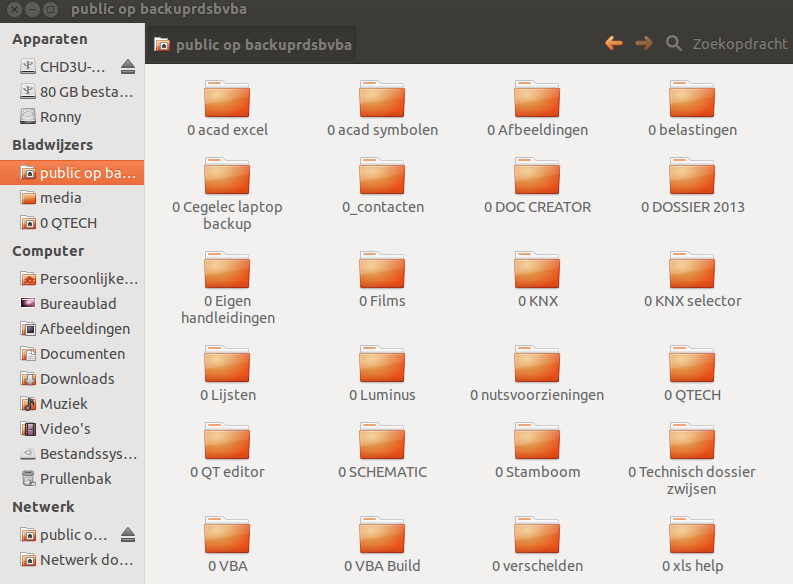Unmount the public network share in Netwerk
The image size is (793, 584).
coord(128,534)
